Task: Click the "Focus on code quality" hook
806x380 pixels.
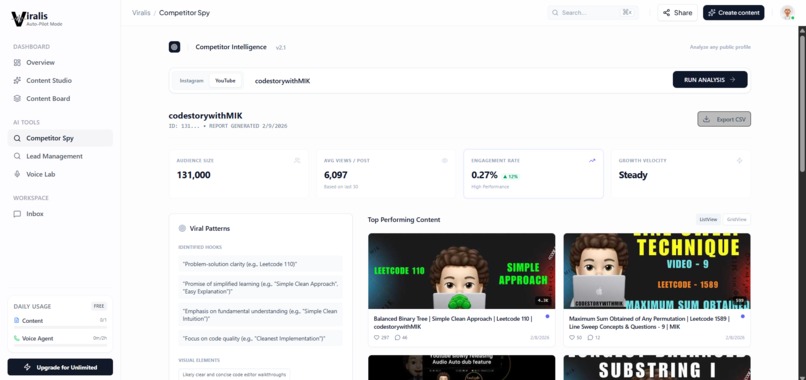Action: click(x=260, y=338)
